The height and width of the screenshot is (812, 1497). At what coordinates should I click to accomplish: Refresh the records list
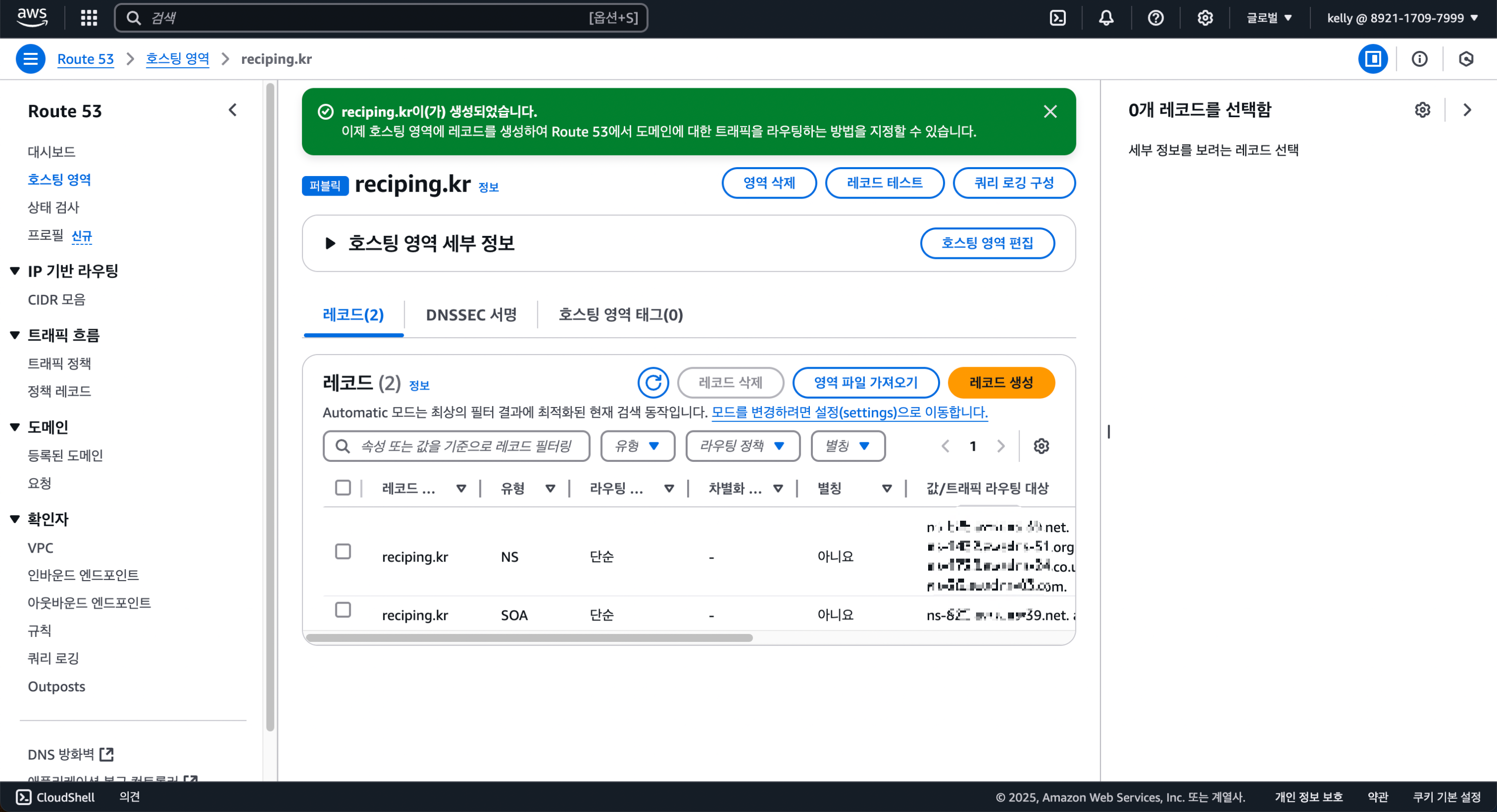(x=653, y=383)
